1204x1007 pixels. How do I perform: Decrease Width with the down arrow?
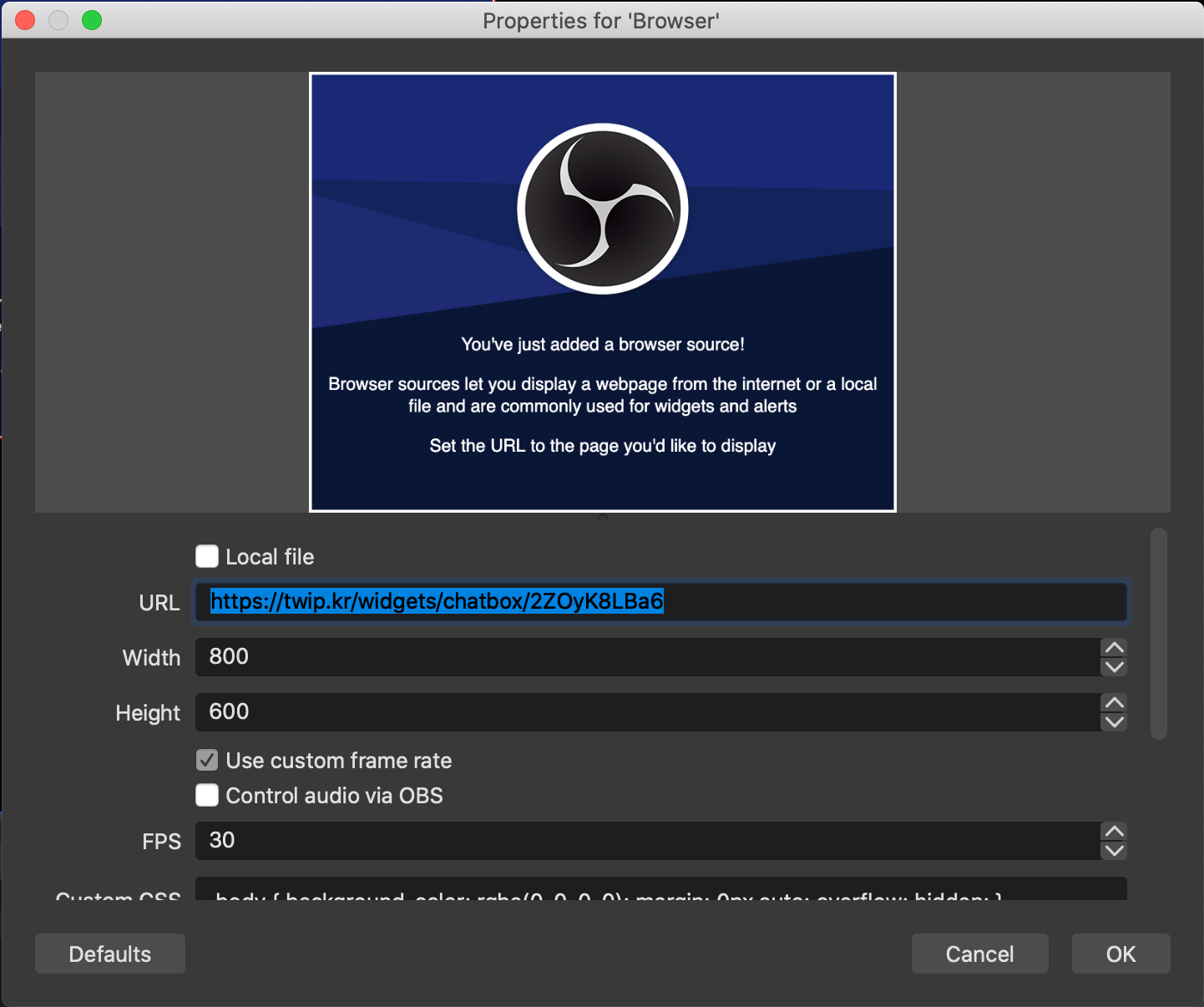click(x=1114, y=666)
